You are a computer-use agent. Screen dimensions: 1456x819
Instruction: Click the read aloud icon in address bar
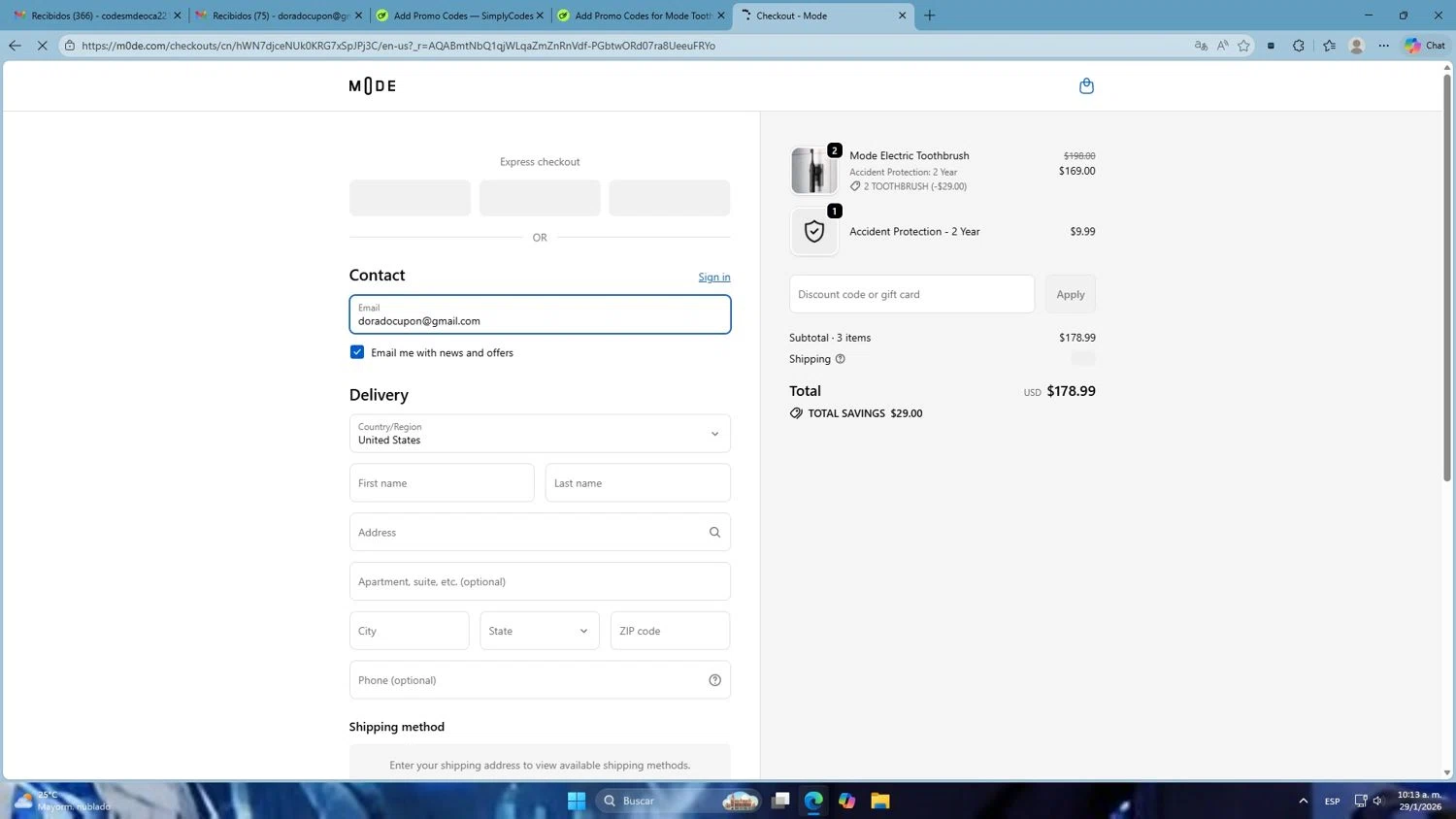1222,46
